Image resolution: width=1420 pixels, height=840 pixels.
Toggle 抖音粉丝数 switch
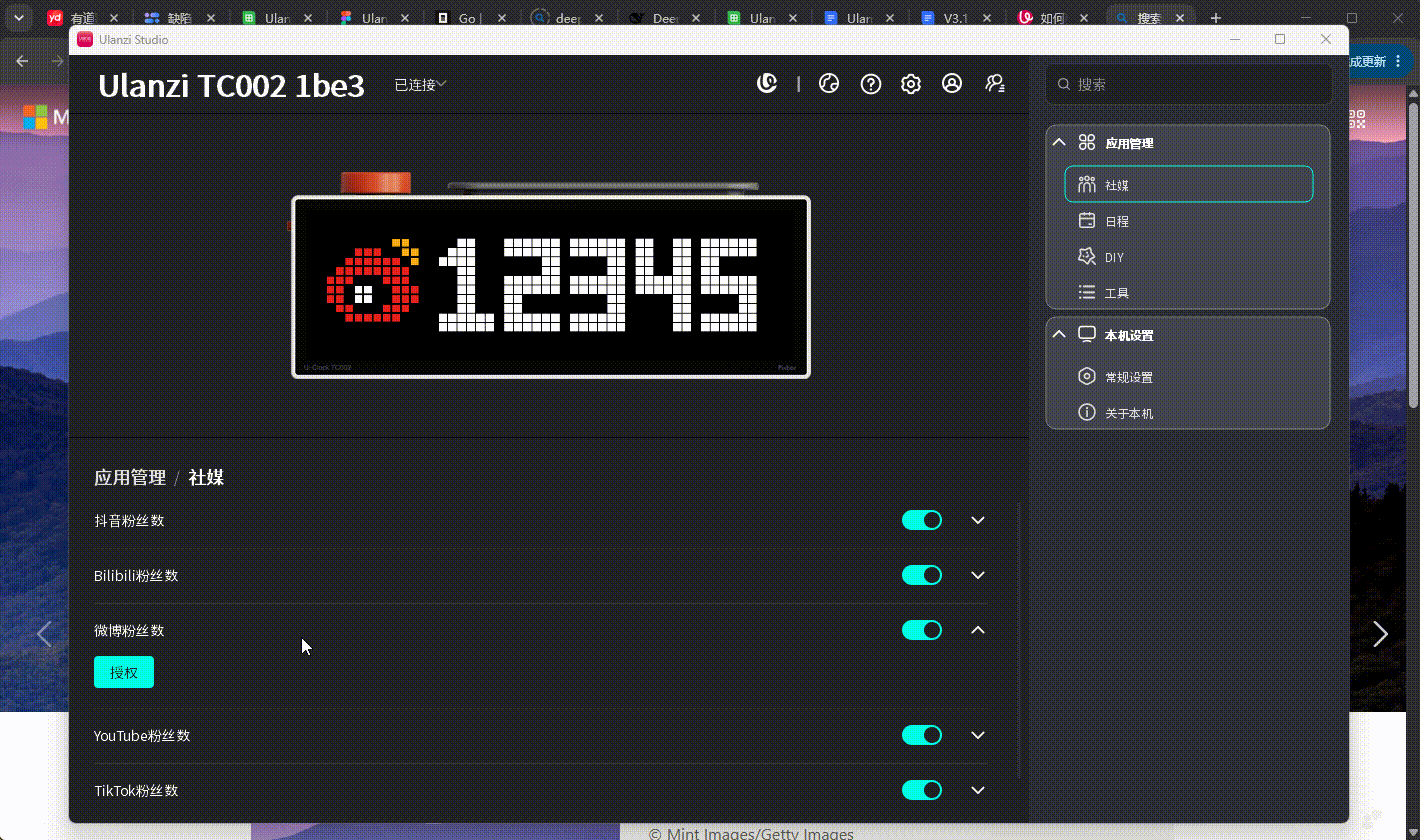(922, 520)
